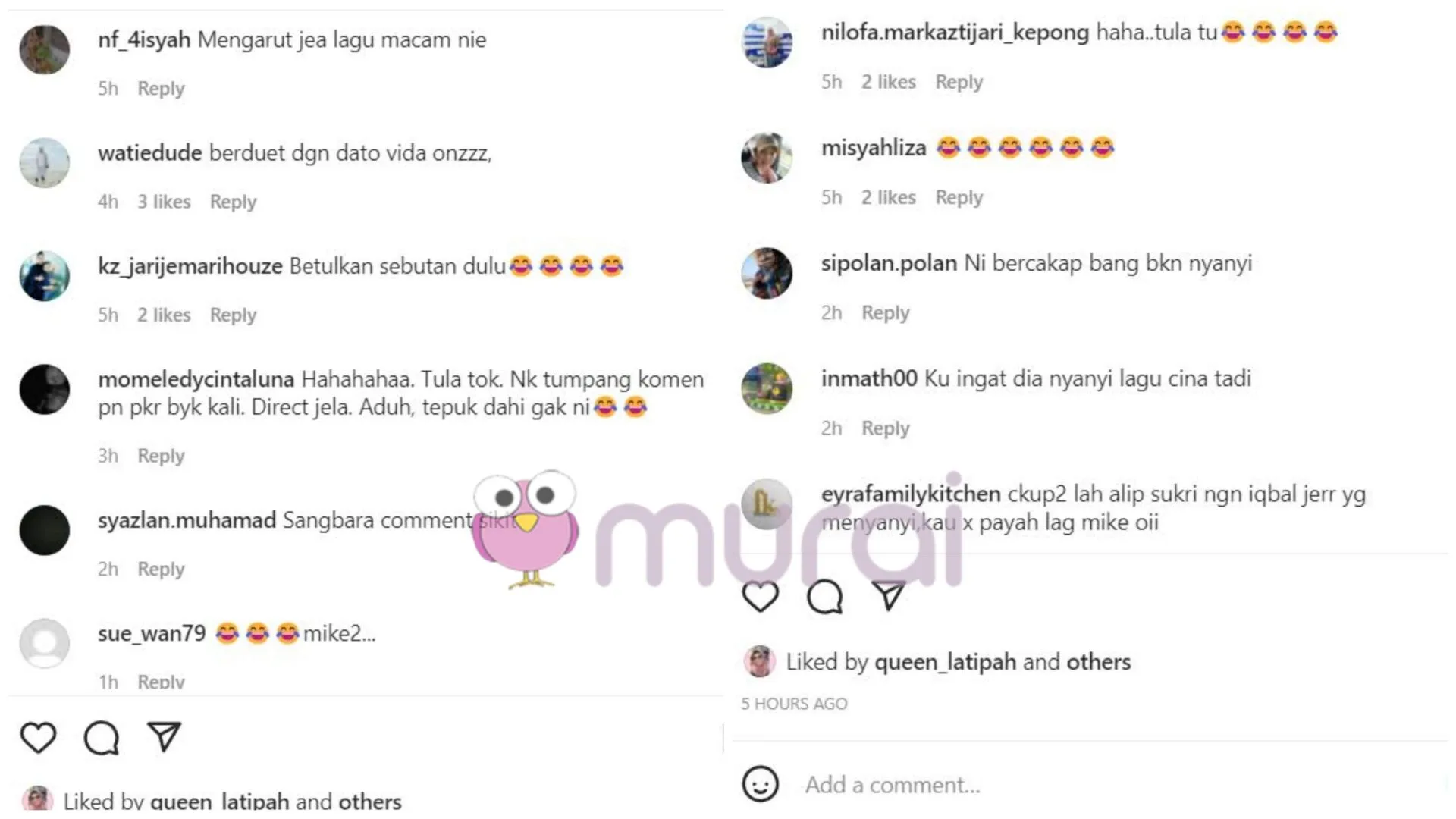Reply to syazlan.muhamad's comment
The height and width of the screenshot is (819, 1456).
click(161, 570)
